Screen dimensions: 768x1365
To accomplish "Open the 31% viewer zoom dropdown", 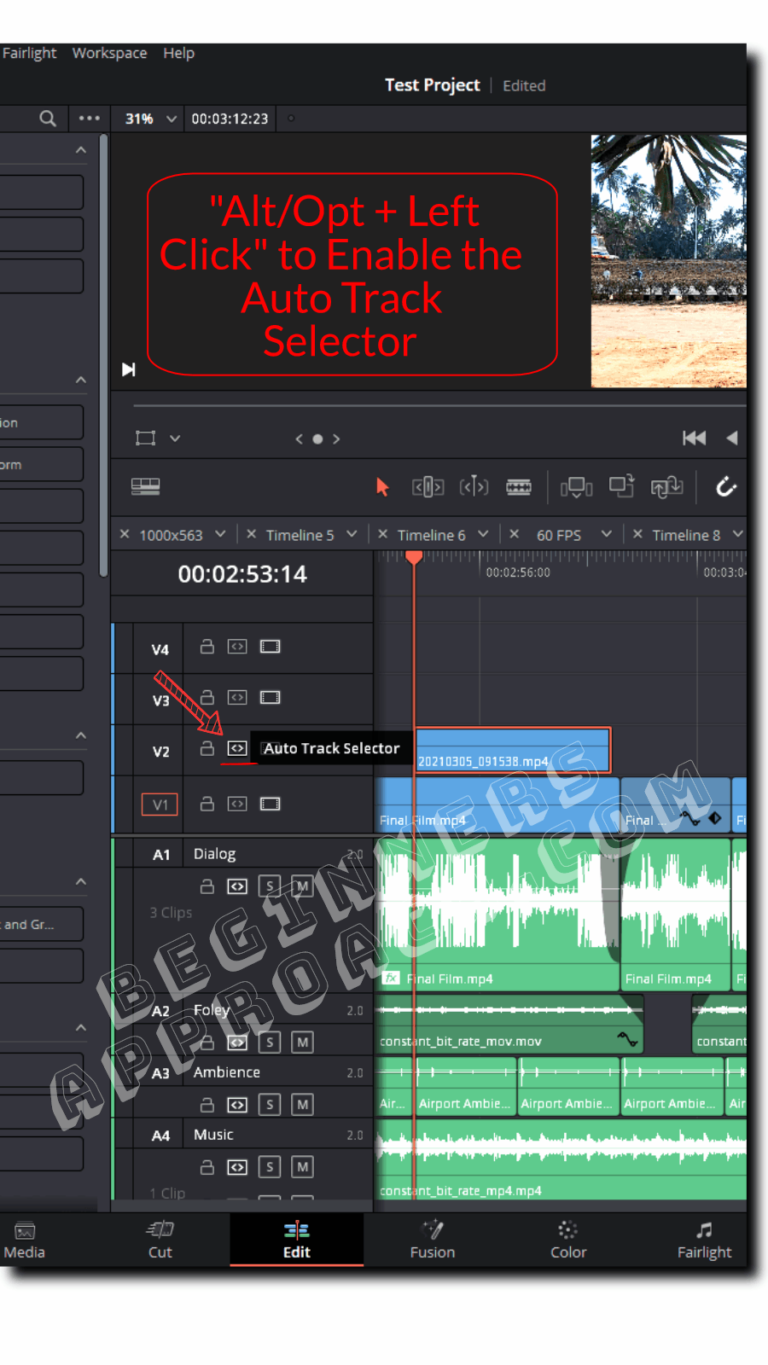I will tap(151, 118).
